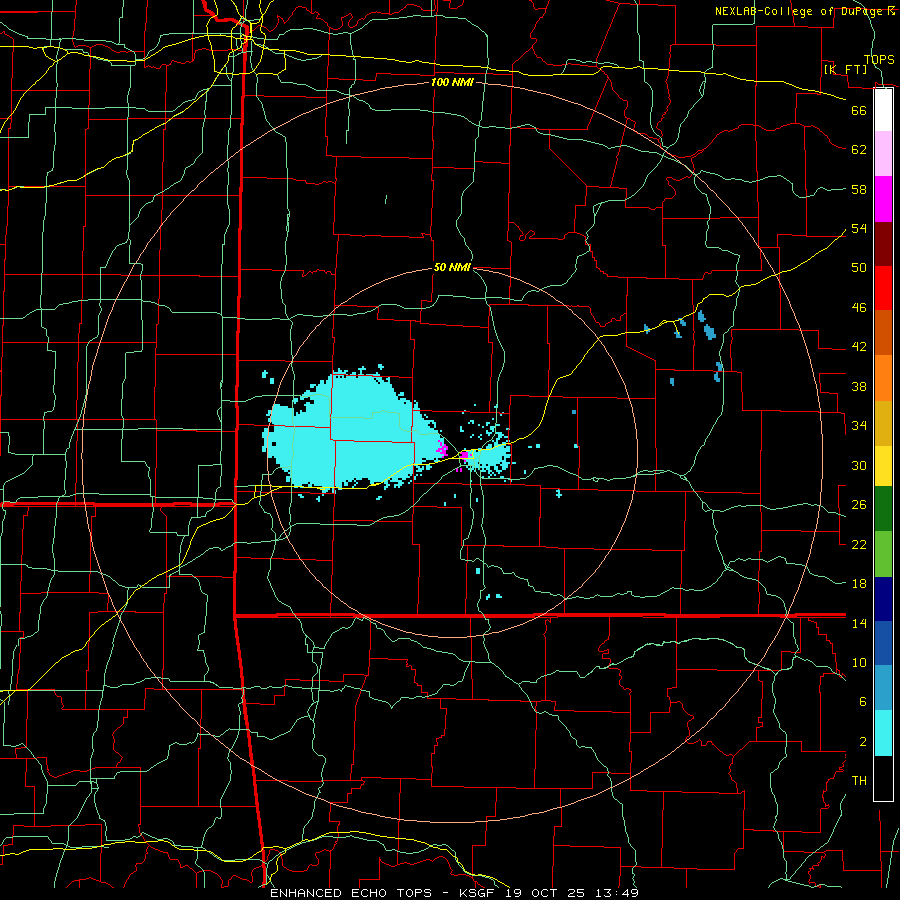Click the TH threshold label
900x900 pixels.
(x=859, y=781)
